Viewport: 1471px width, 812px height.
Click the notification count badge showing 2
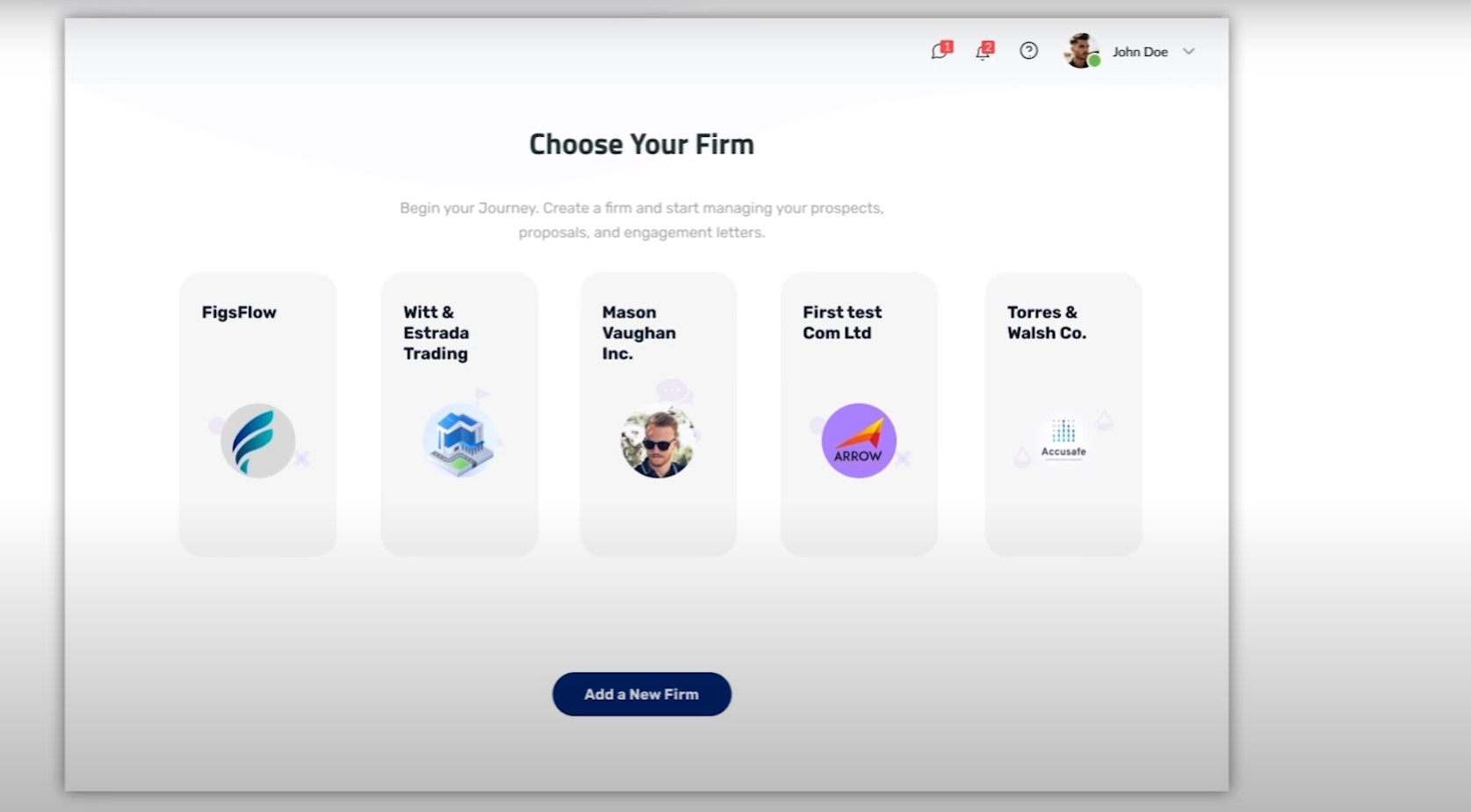990,45
